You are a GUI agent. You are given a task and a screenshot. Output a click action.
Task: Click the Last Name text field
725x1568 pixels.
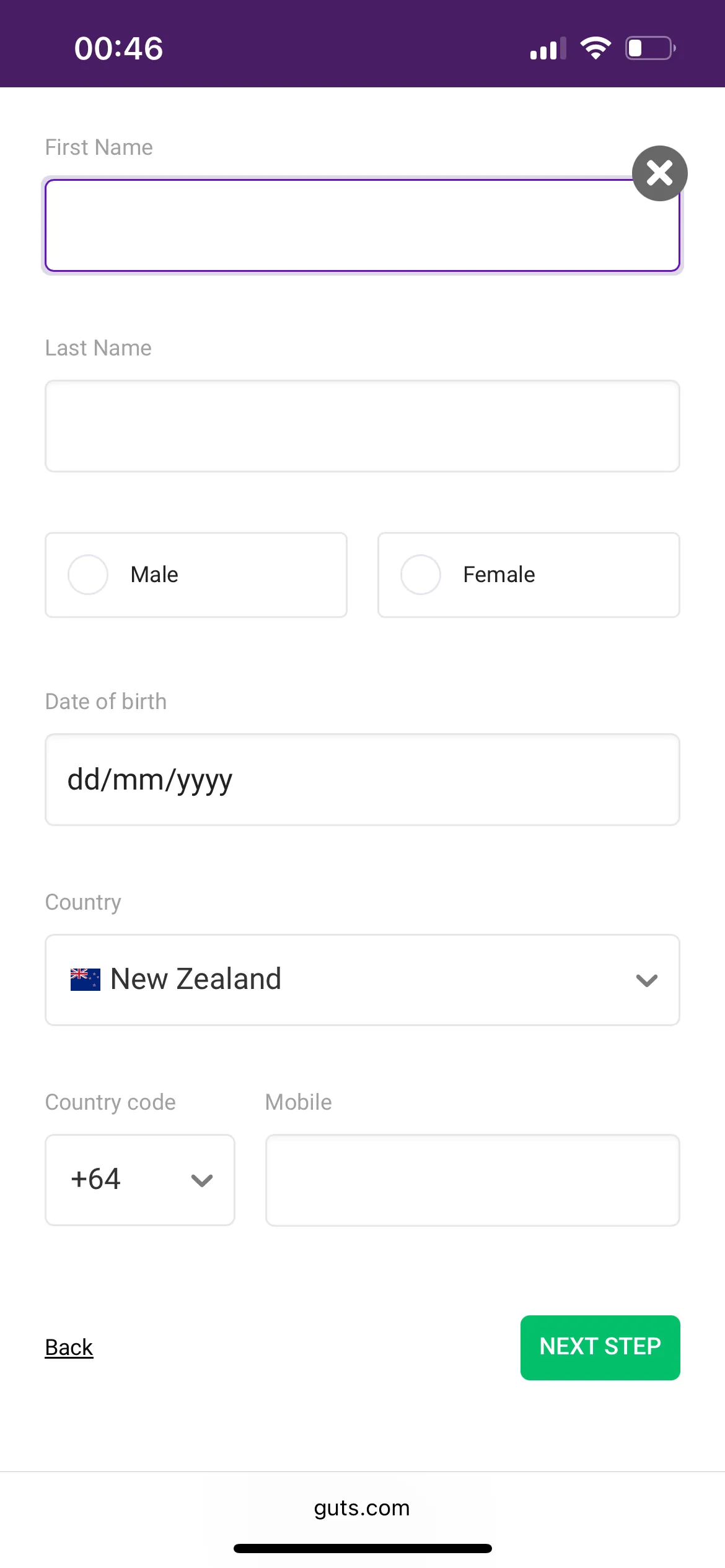pos(362,426)
